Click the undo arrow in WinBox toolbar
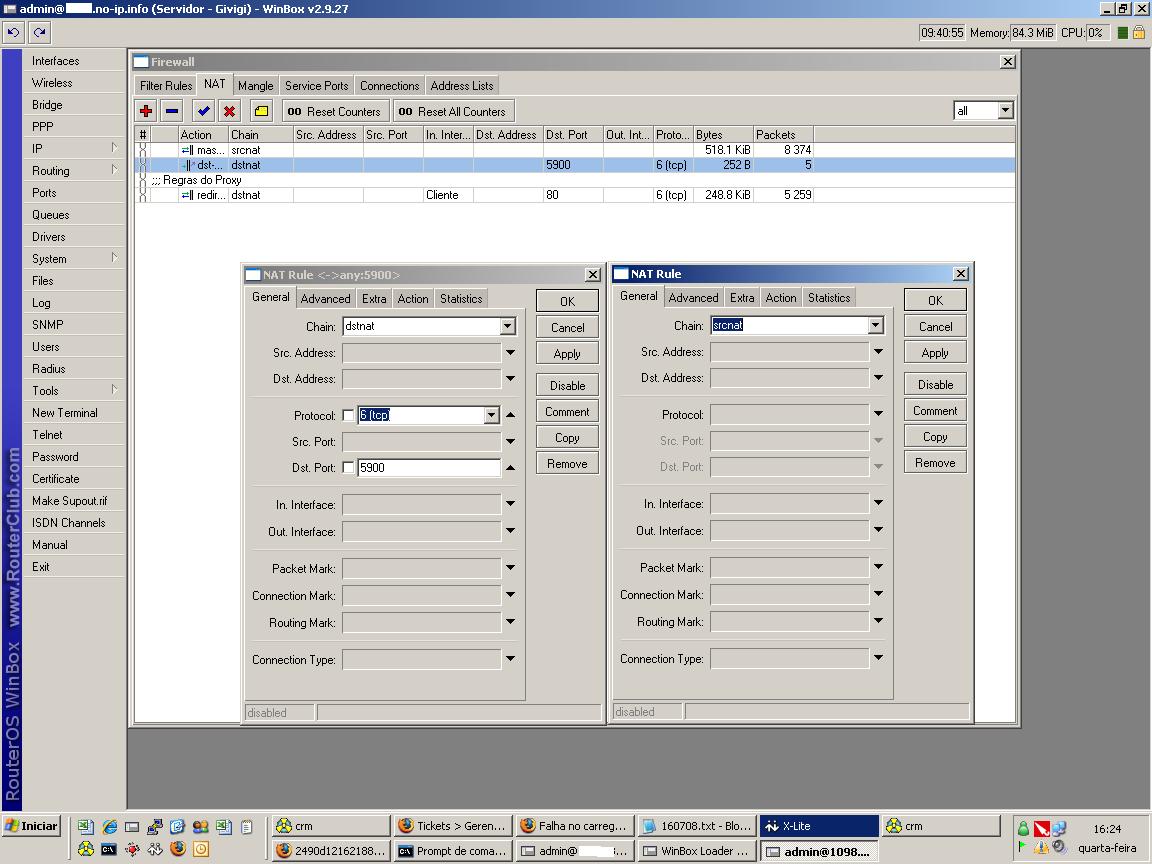Screen dimensions: 1152x864 point(14,32)
